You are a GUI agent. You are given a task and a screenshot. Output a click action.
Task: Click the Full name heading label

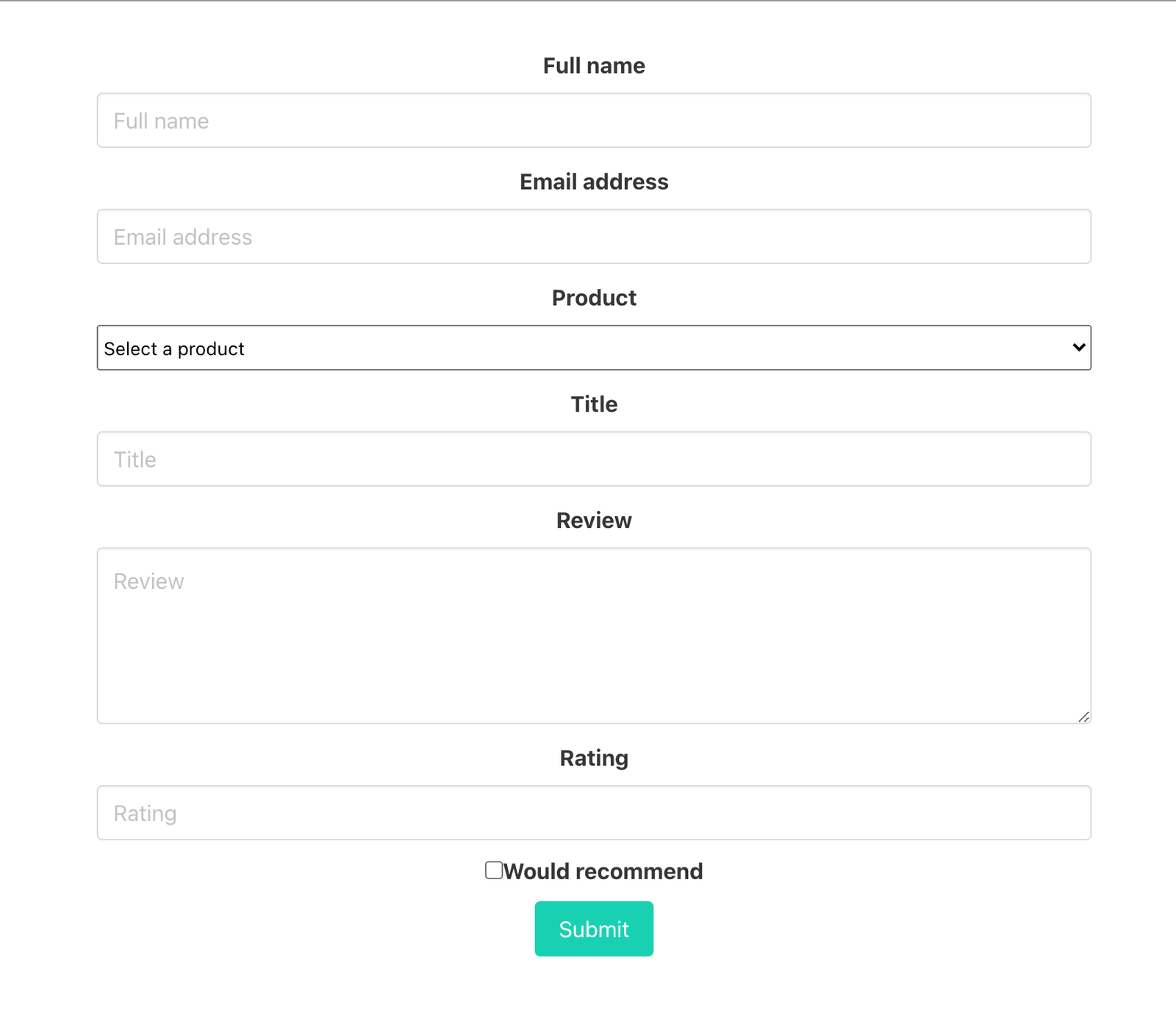click(x=593, y=65)
